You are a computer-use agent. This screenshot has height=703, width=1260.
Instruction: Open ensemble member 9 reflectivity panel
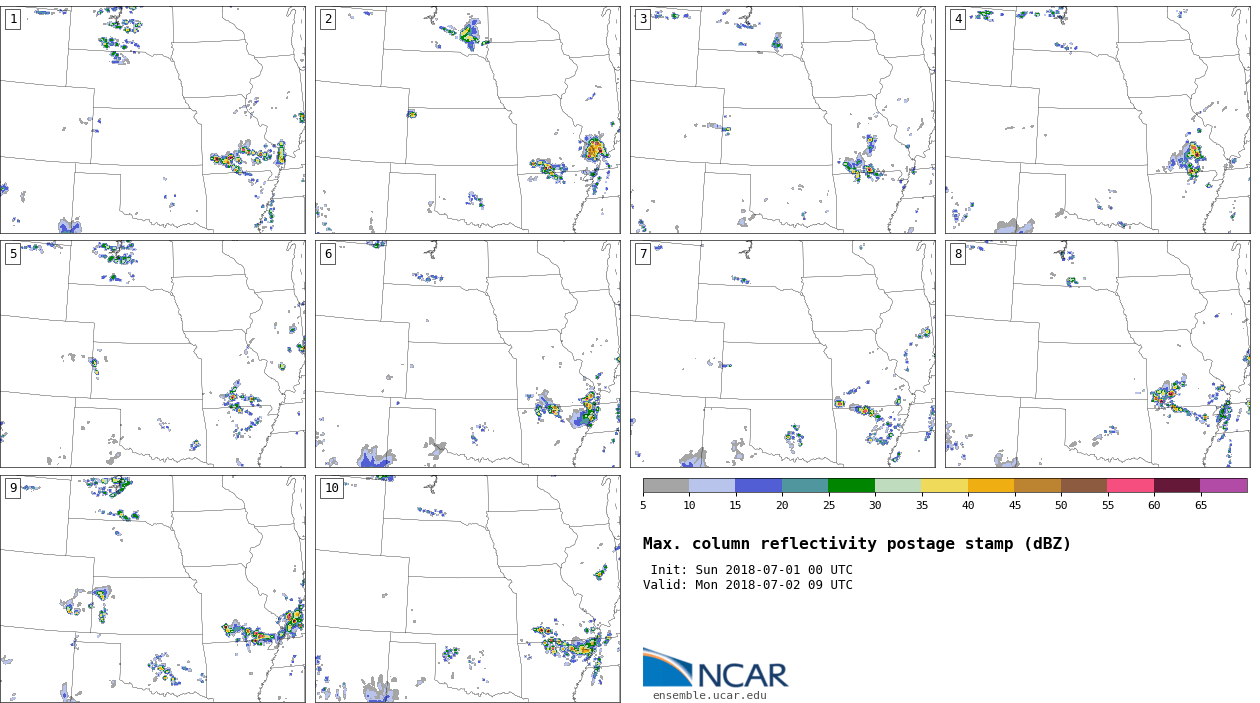coord(152,589)
